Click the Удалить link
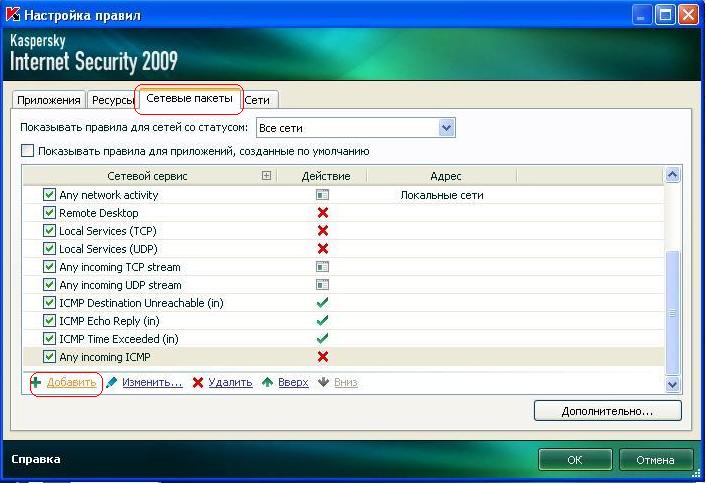Image resolution: width=706 pixels, height=484 pixels. tap(230, 383)
